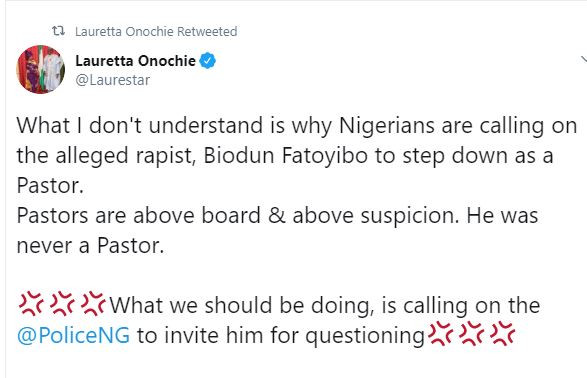Click the text "to invite him for questioning"
Viewport: 587px width, 378px height.
pyautogui.click(x=281, y=335)
